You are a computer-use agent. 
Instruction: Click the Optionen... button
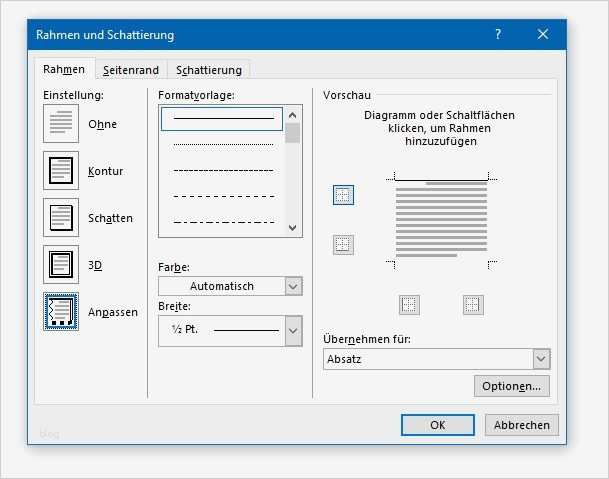tap(511, 386)
